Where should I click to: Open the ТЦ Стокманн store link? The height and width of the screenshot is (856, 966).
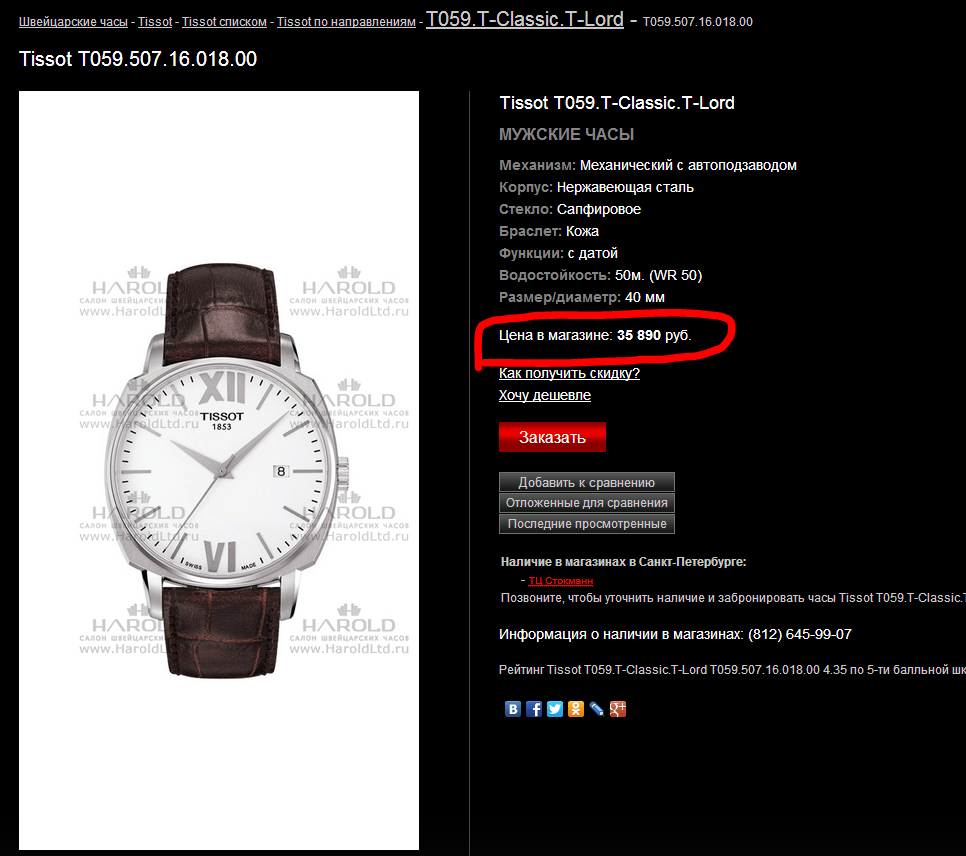point(561,581)
